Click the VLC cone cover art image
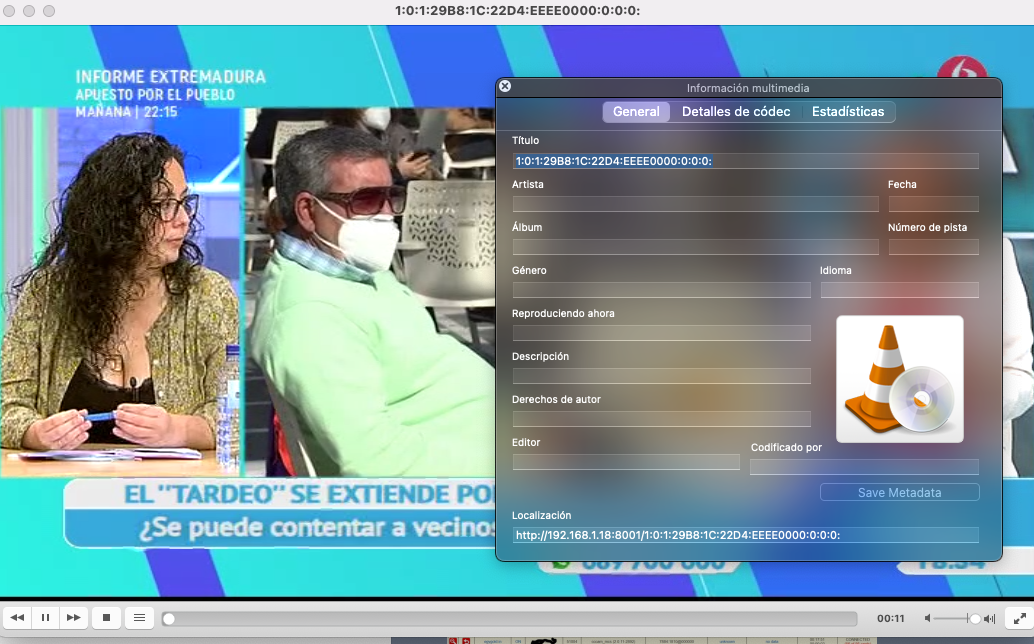This screenshot has width=1034, height=644. tap(899, 379)
